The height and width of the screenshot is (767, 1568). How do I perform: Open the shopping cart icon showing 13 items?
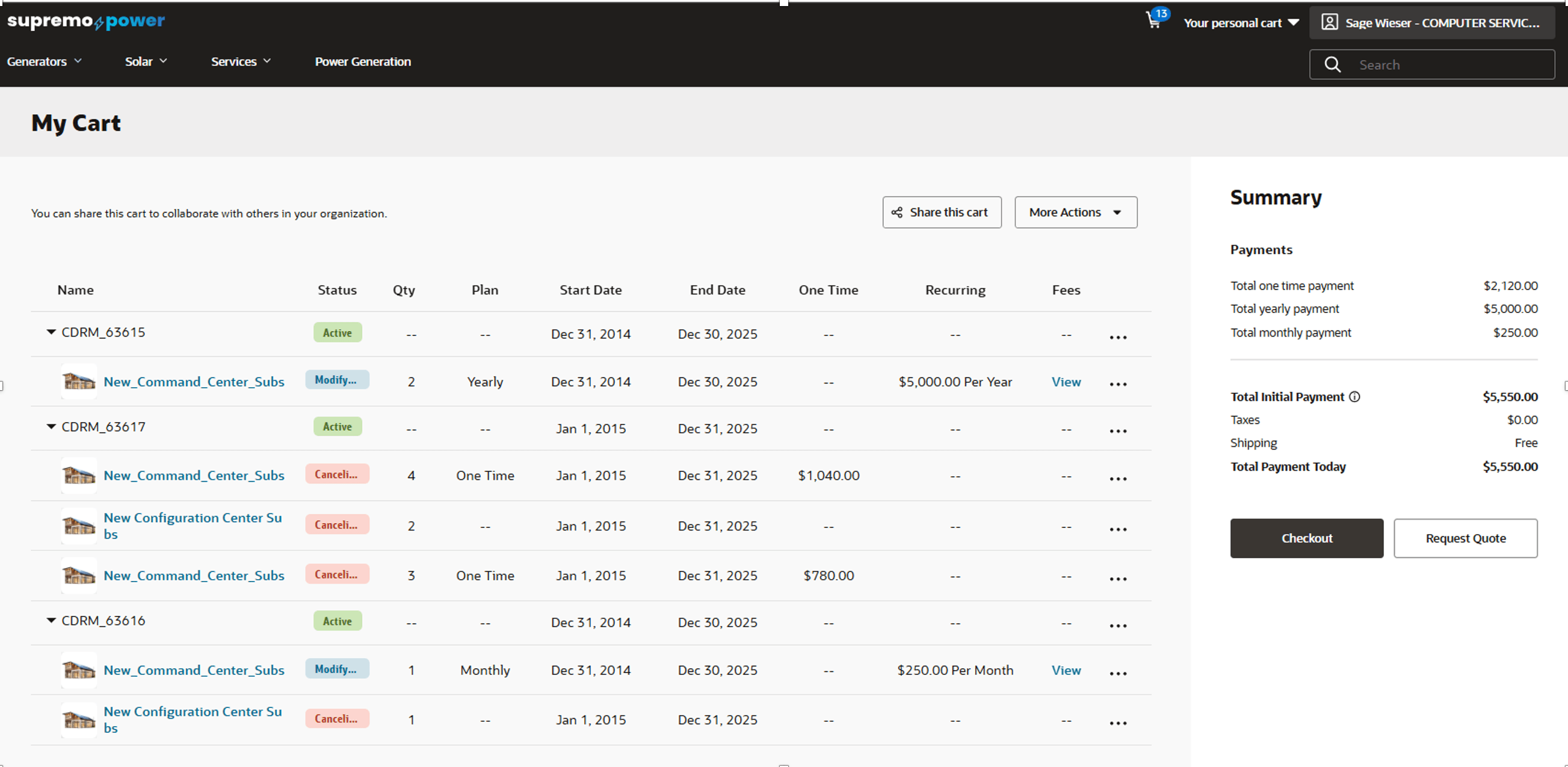point(1154,20)
